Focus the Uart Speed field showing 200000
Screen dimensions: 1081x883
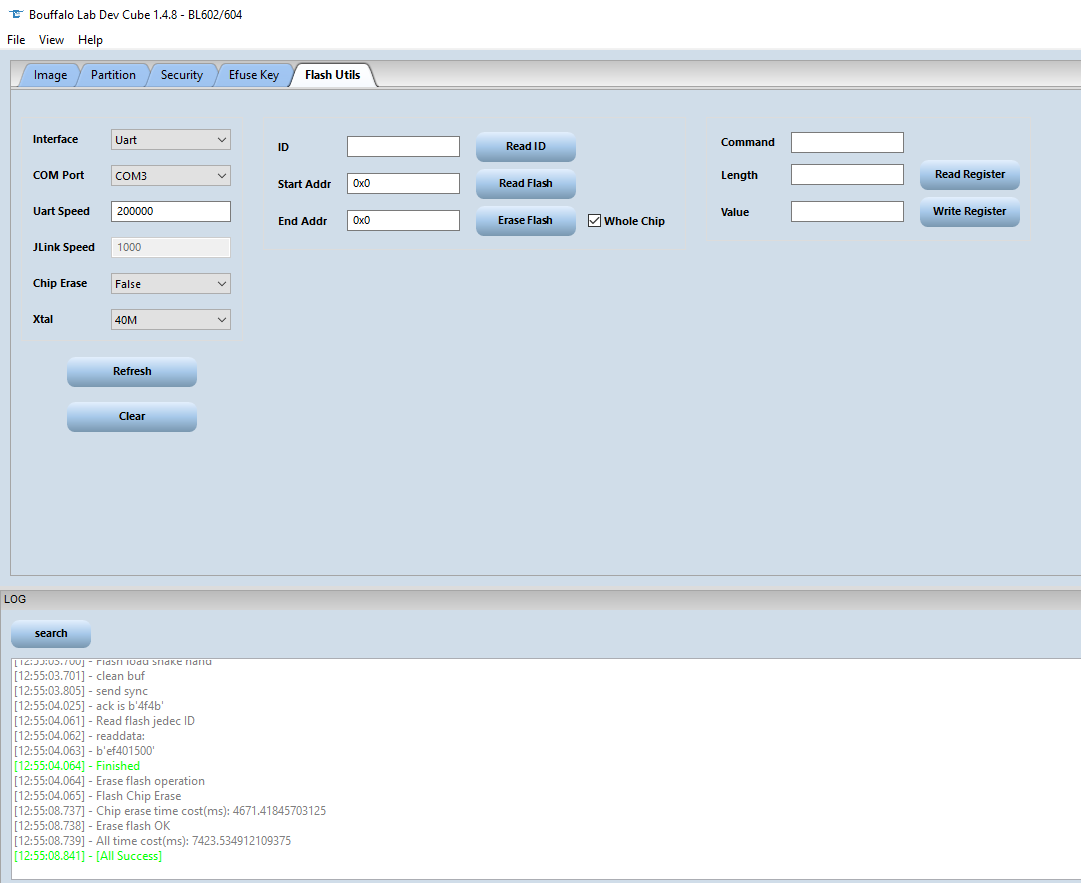coord(171,212)
